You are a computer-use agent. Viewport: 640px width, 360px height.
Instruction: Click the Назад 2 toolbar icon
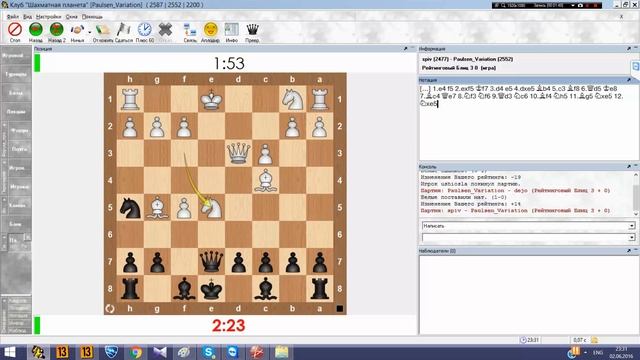point(56,30)
